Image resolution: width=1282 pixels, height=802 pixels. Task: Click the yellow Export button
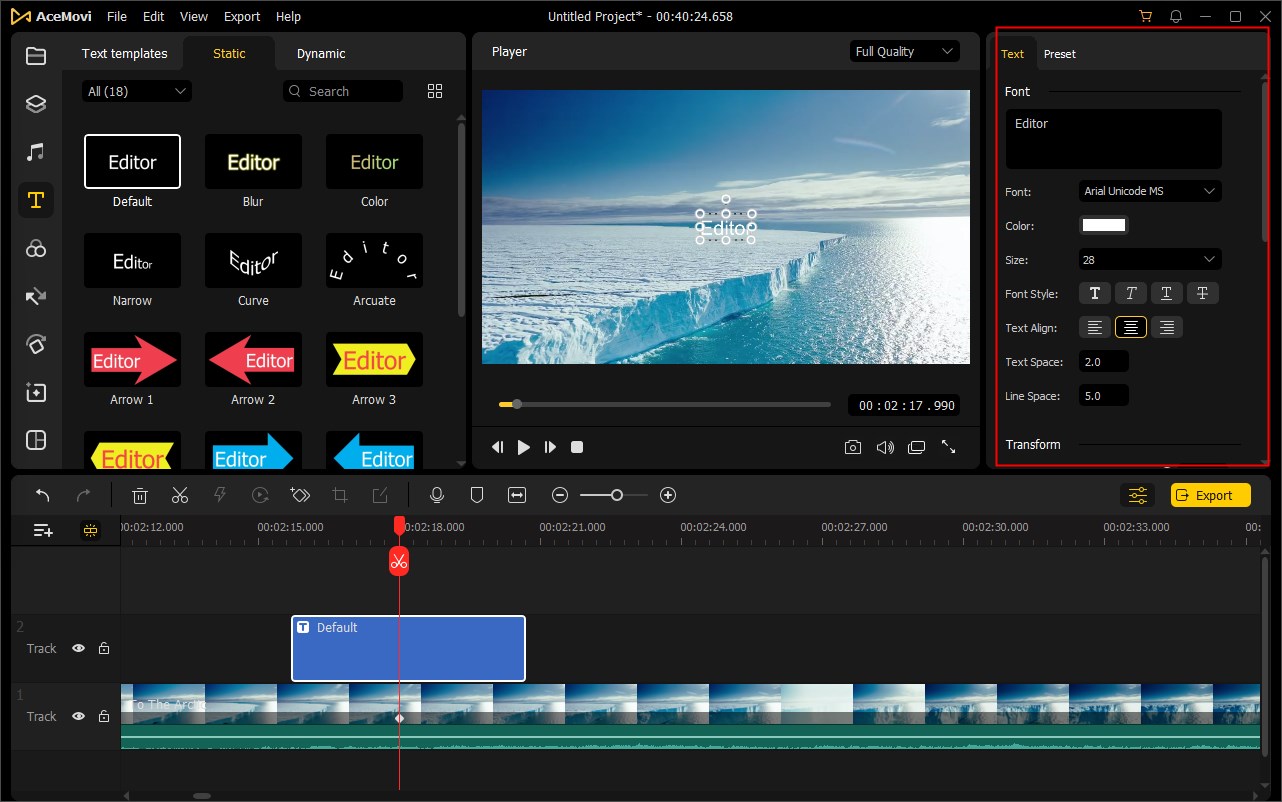tap(1210, 495)
